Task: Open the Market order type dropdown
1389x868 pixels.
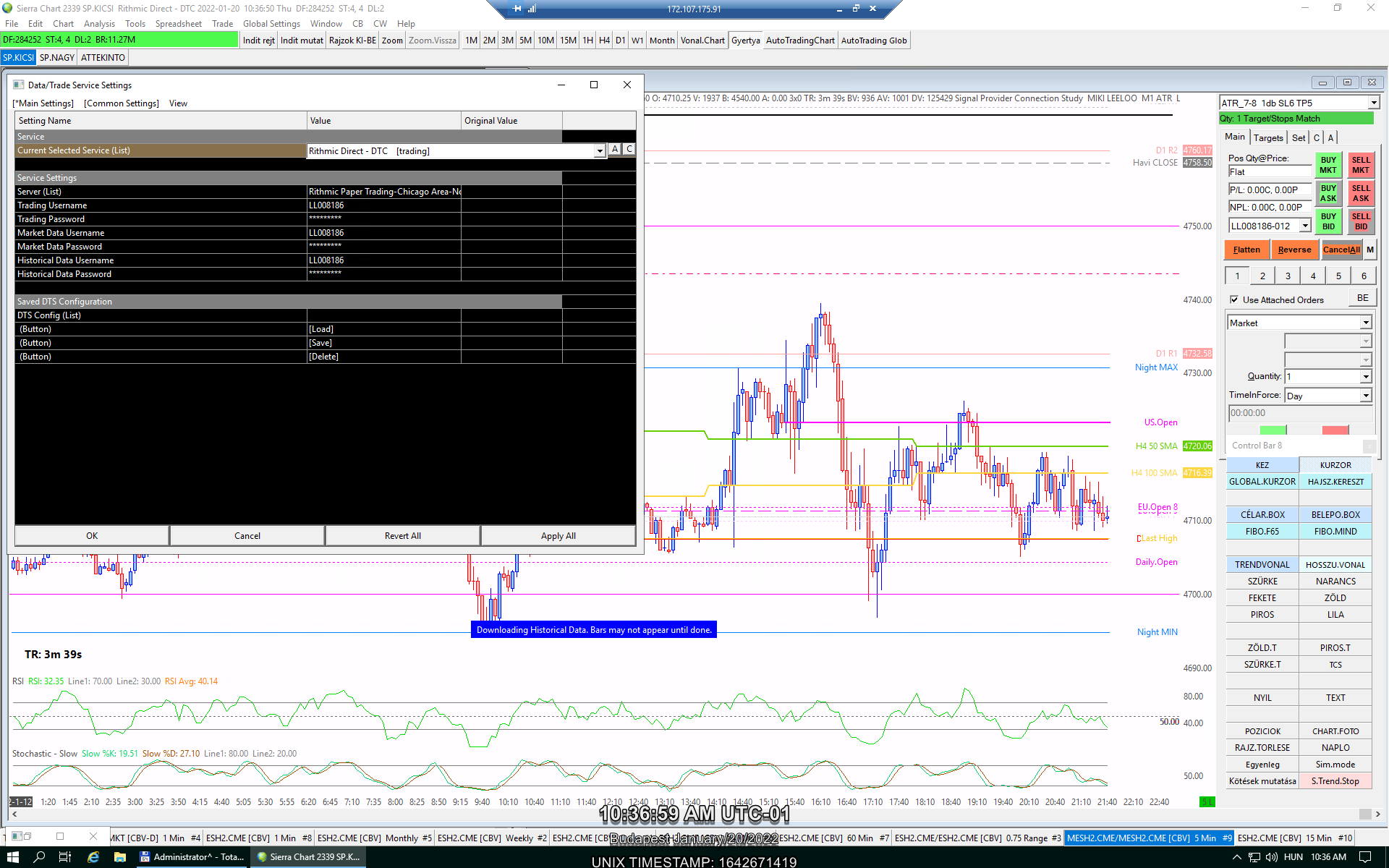Action: click(x=1366, y=323)
